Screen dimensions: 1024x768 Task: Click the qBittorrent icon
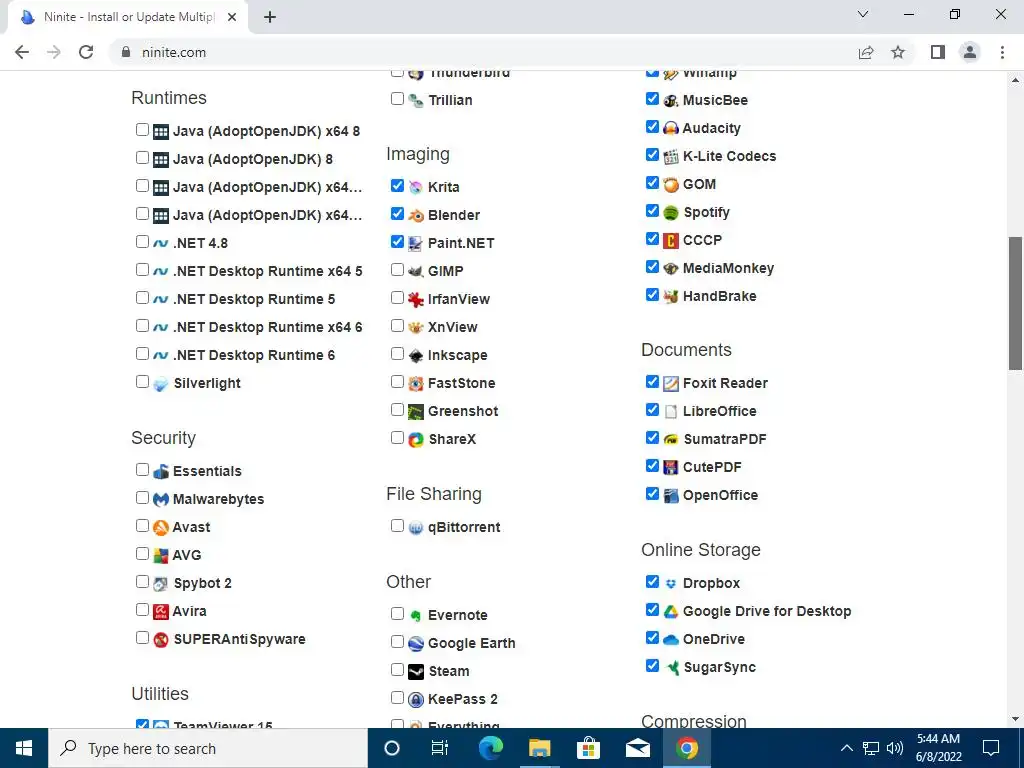(416, 528)
